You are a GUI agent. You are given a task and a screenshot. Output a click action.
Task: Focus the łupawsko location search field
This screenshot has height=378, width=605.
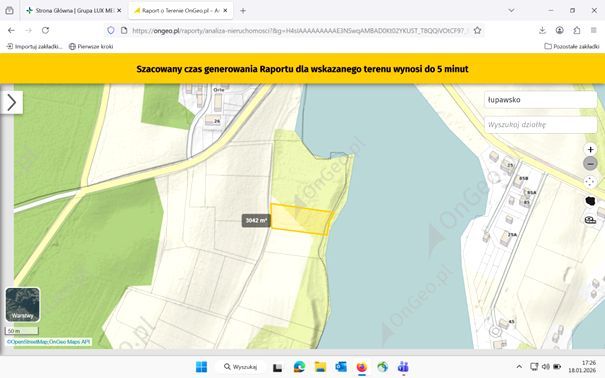(541, 100)
